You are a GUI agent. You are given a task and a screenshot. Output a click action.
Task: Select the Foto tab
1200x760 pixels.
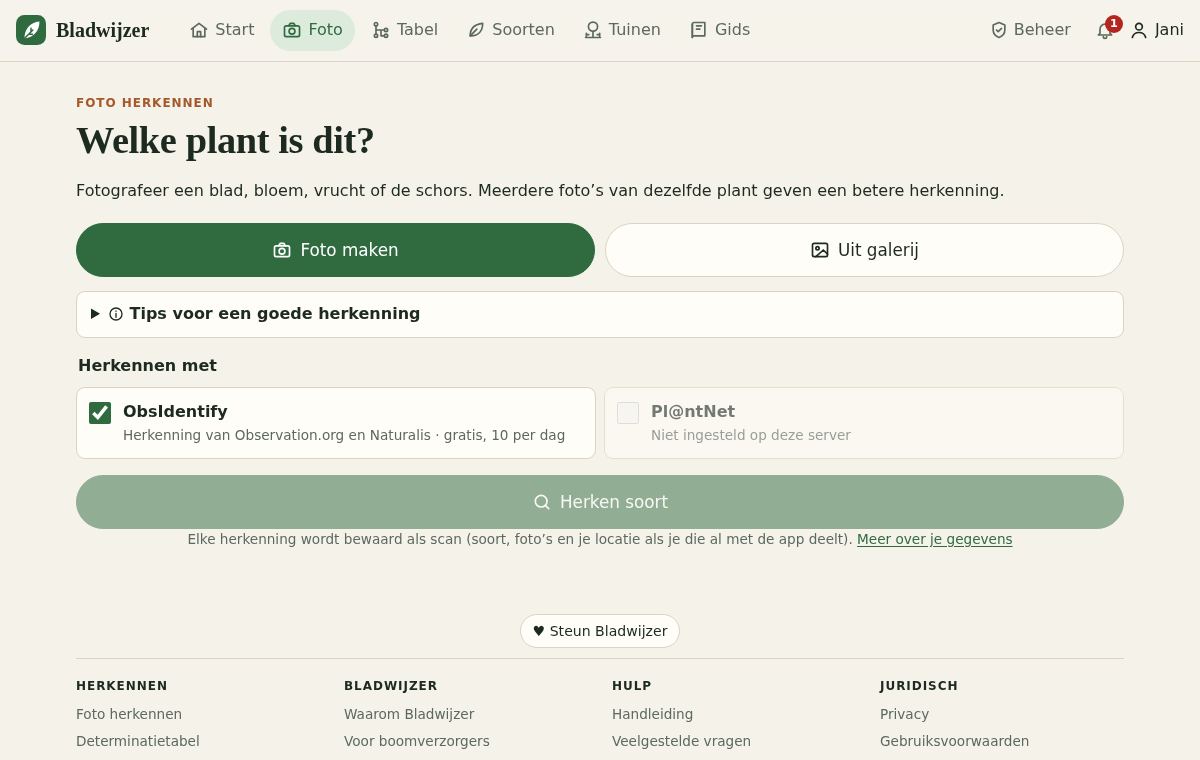point(313,30)
